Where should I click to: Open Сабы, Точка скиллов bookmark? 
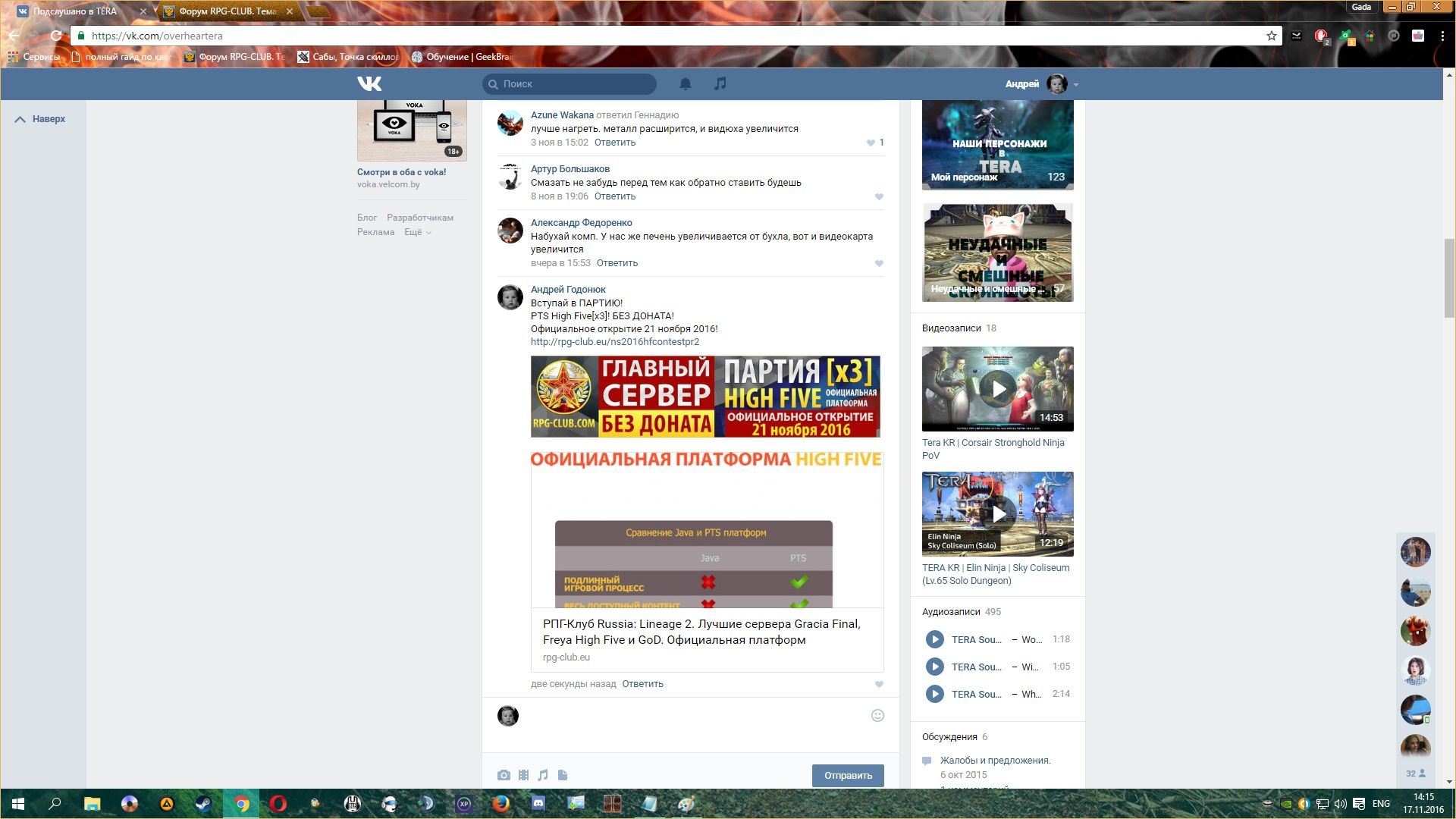click(x=349, y=57)
